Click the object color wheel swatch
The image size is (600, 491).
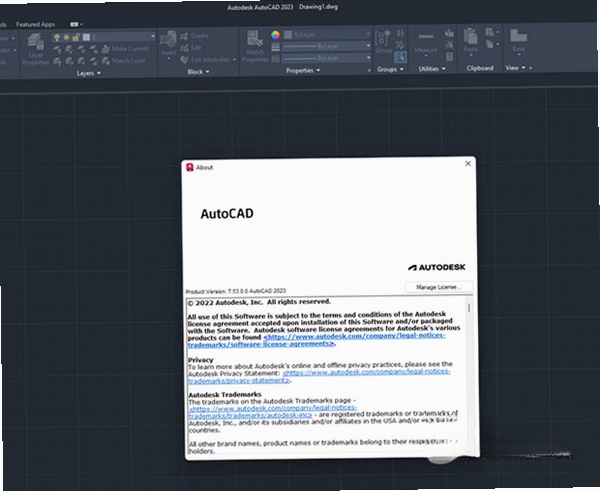pos(276,35)
